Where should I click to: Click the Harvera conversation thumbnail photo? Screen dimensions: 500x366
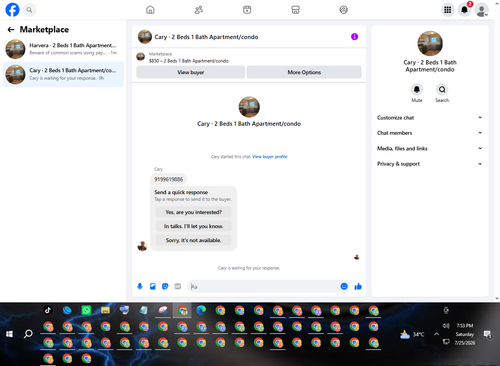coord(15,49)
